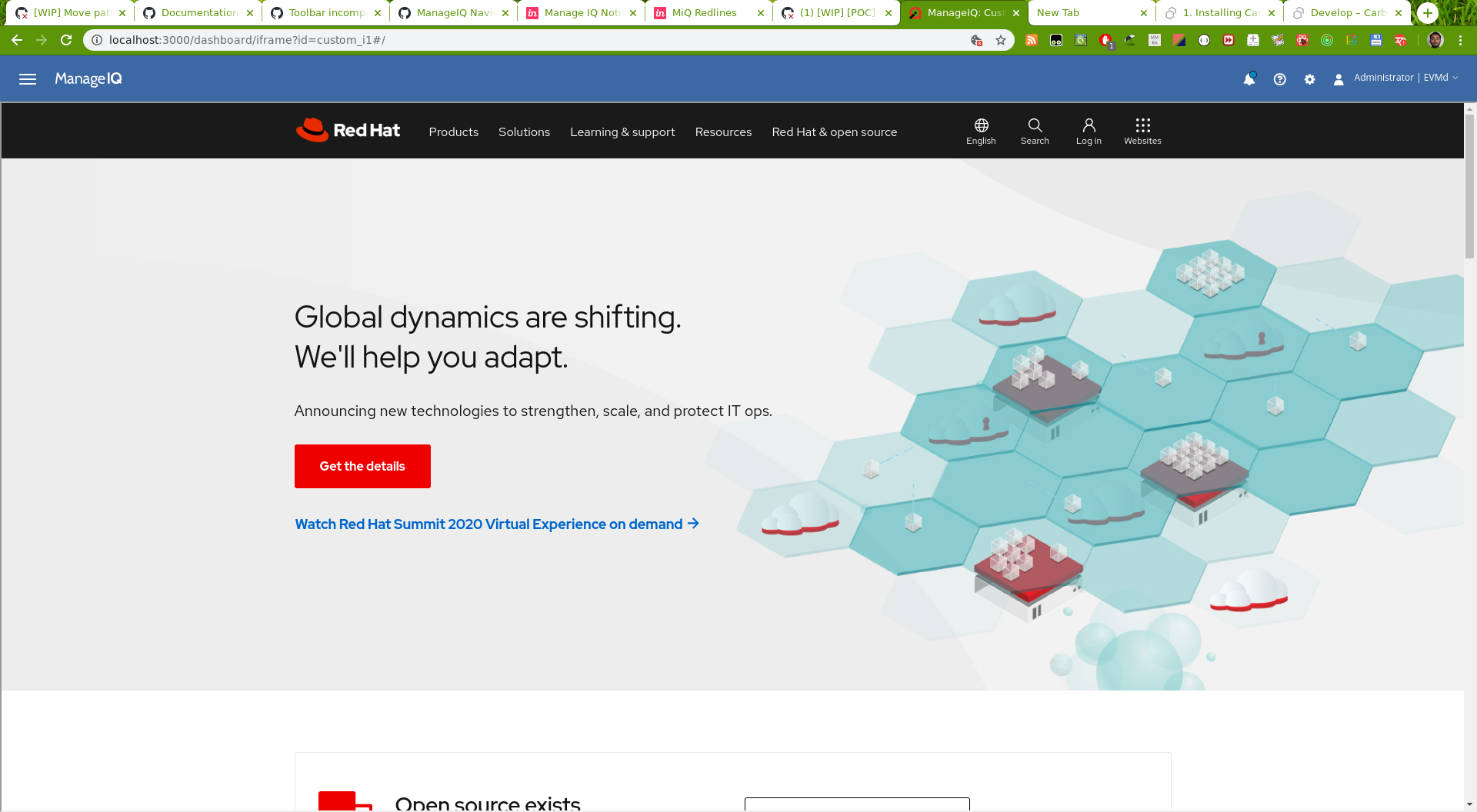Open the Resources menu
Image resolution: width=1477 pixels, height=812 pixels.
pyautogui.click(x=723, y=132)
